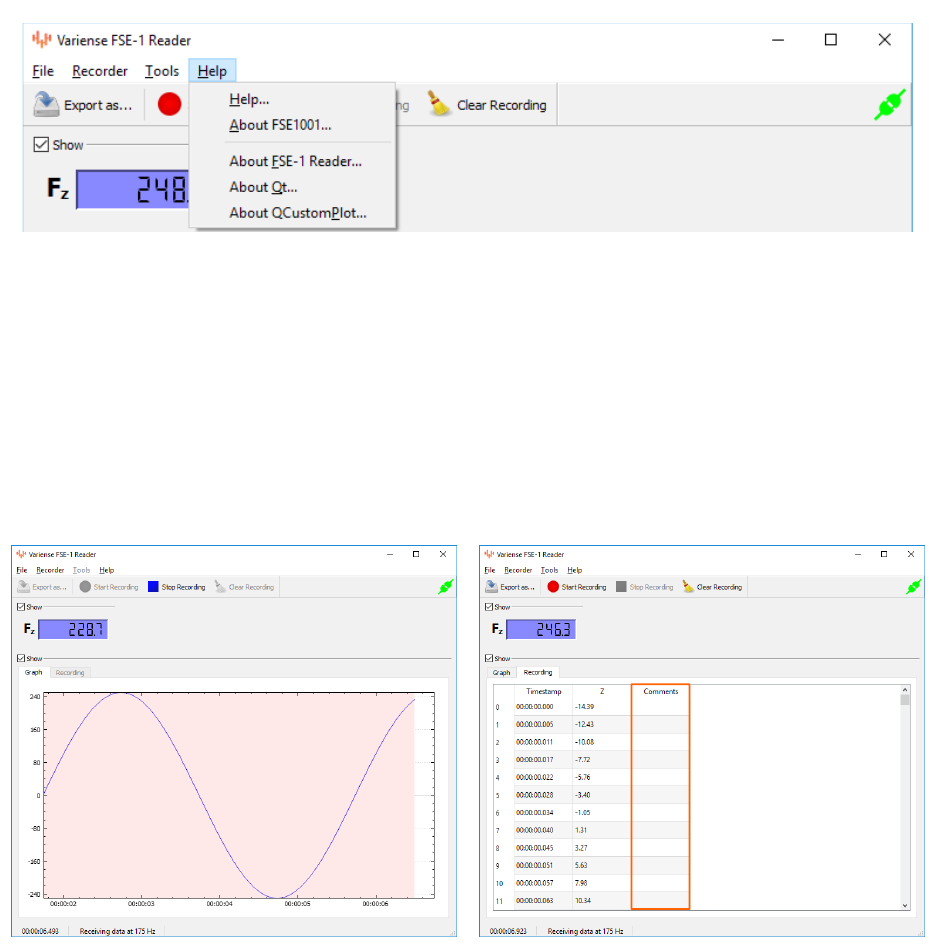Toggle upper Show checkbox above Fz in graph window
Image resolution: width=937 pixels, height=950 pixels.
pyautogui.click(x=21, y=606)
